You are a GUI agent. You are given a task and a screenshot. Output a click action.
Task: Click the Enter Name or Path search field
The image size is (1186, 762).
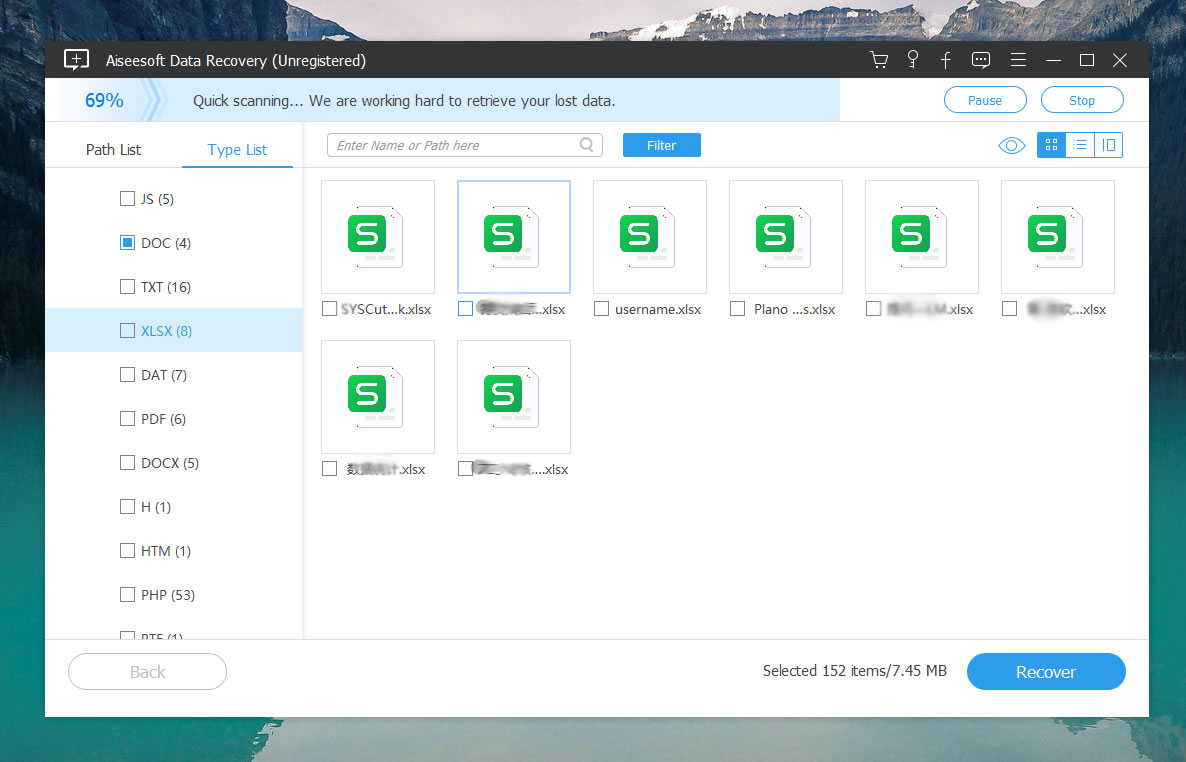click(455, 145)
